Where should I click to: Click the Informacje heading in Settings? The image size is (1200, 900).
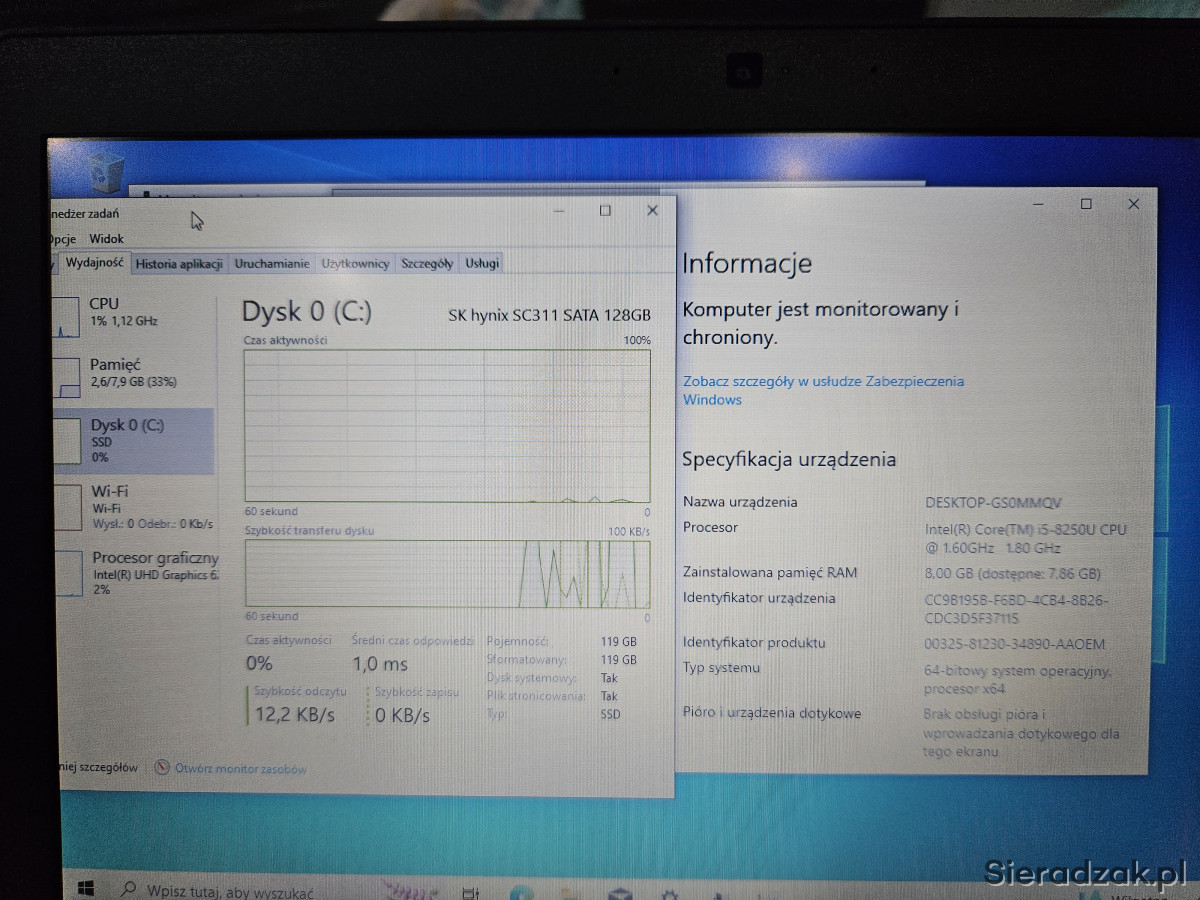coord(747,264)
